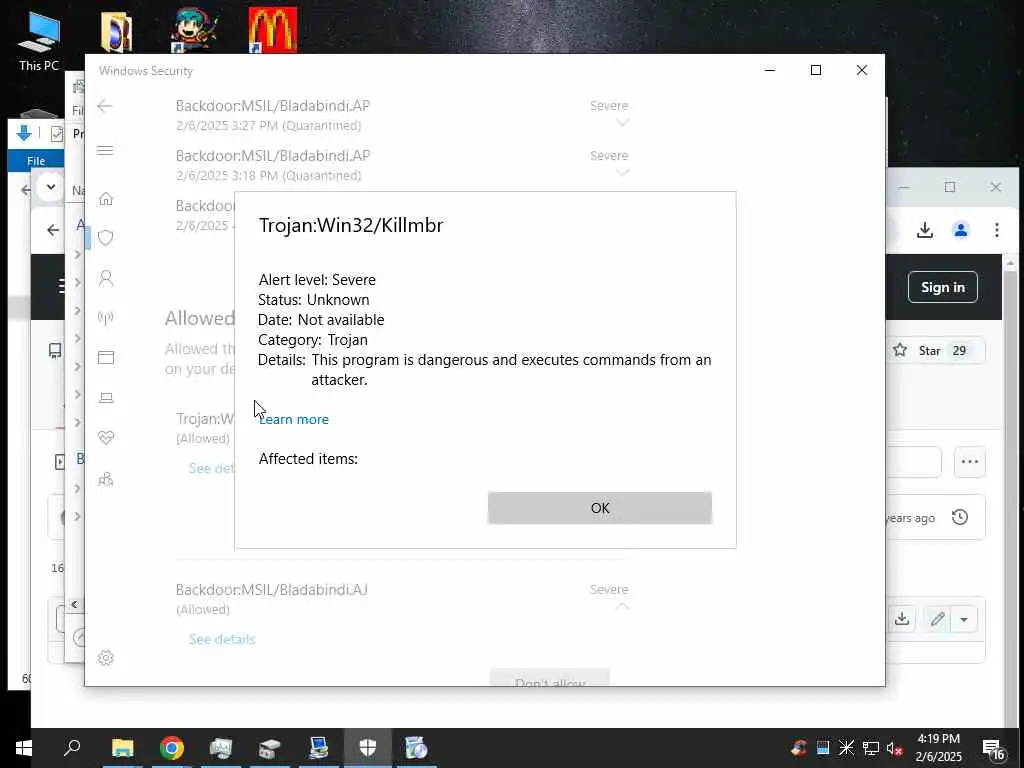Open File Explorer from the taskbar
Screen dimensions: 1024x768
(122, 748)
